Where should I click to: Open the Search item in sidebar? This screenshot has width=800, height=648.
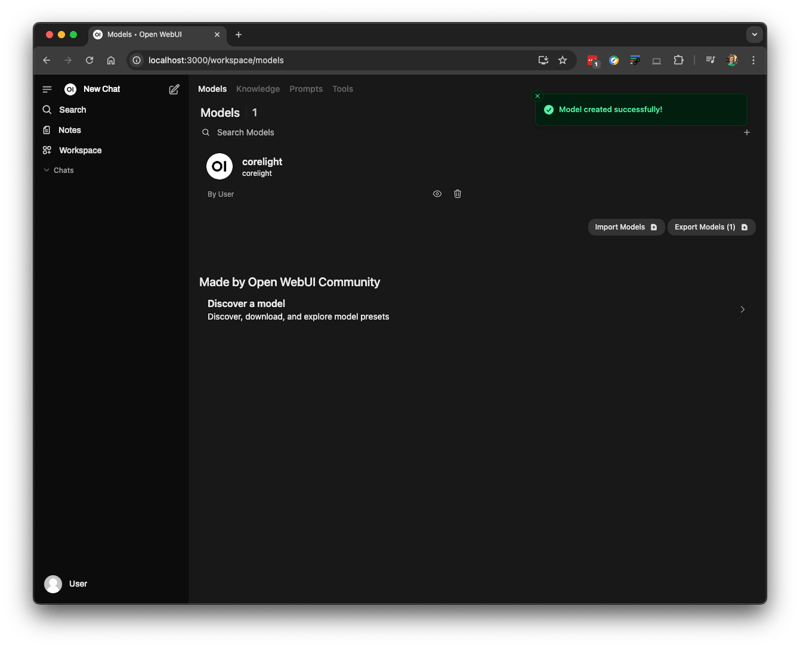click(72, 110)
